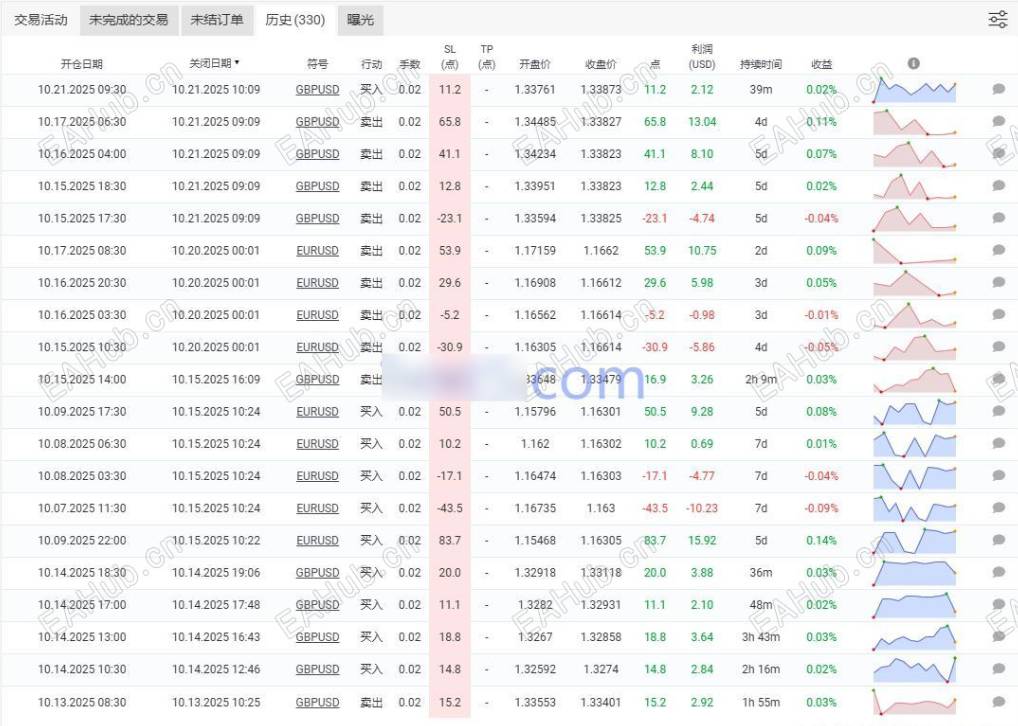Sort by 行动 column header
Image resolution: width=1018 pixels, height=726 pixels.
pos(371,64)
